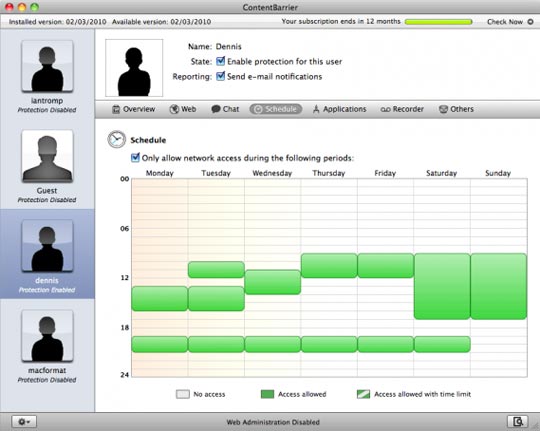Toggle Send e-mail notifications checkbox
The image size is (540, 431).
tap(220, 76)
